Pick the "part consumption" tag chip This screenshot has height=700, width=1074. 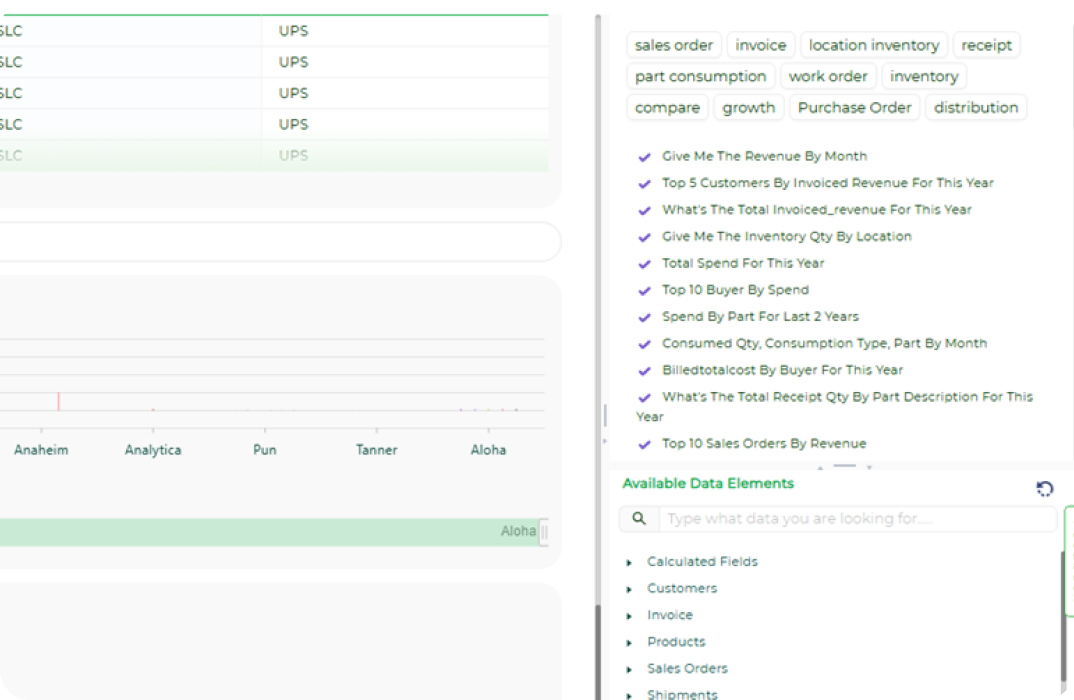(700, 76)
